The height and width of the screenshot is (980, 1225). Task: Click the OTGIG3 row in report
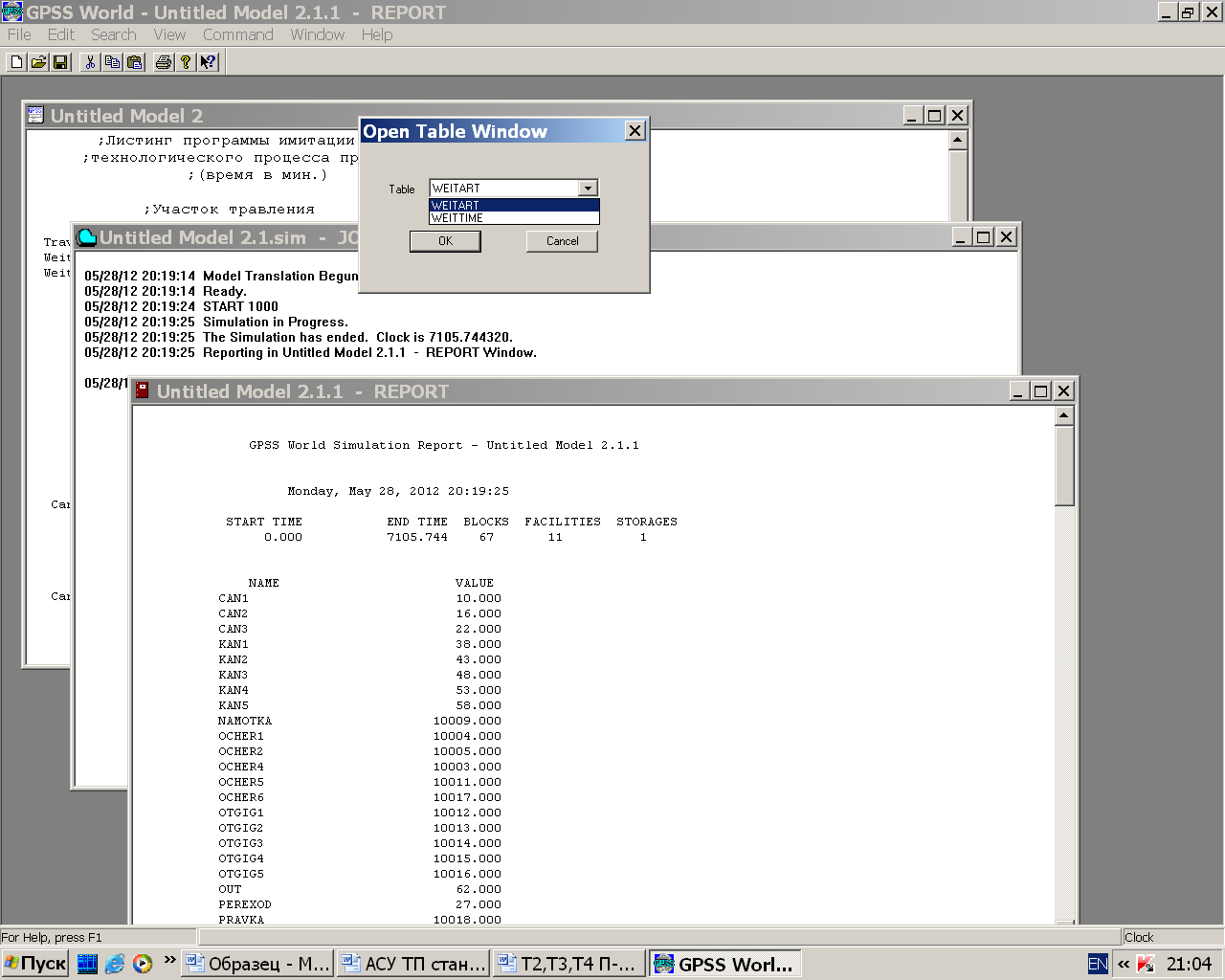[x=360, y=843]
